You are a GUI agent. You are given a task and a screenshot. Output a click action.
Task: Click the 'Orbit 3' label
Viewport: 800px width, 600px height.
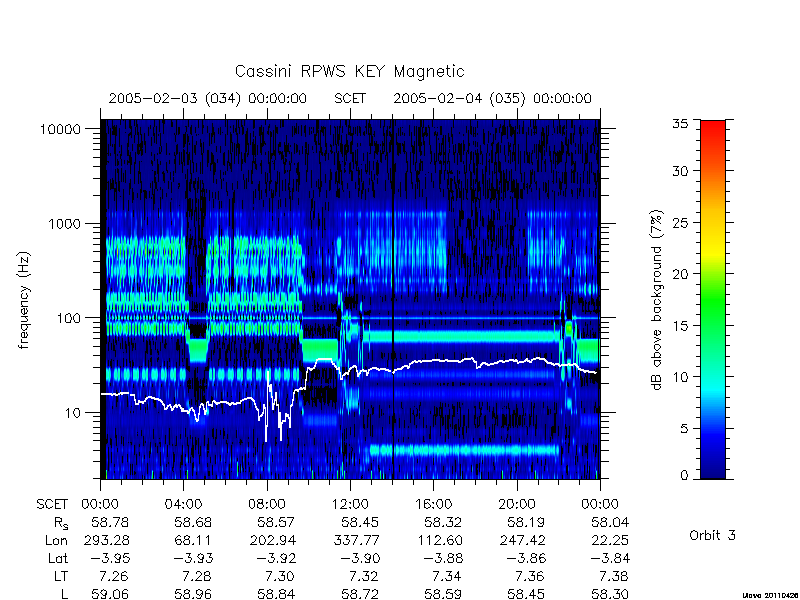[712, 535]
